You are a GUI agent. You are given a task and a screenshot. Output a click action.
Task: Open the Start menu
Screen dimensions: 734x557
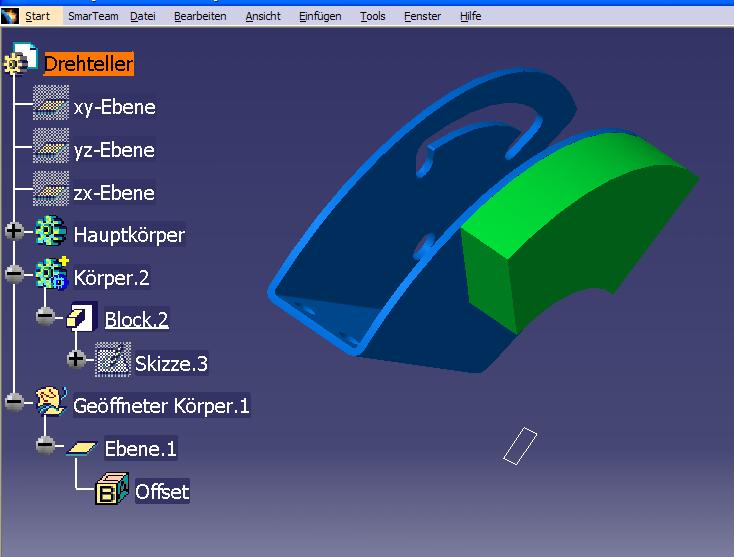click(x=37, y=16)
